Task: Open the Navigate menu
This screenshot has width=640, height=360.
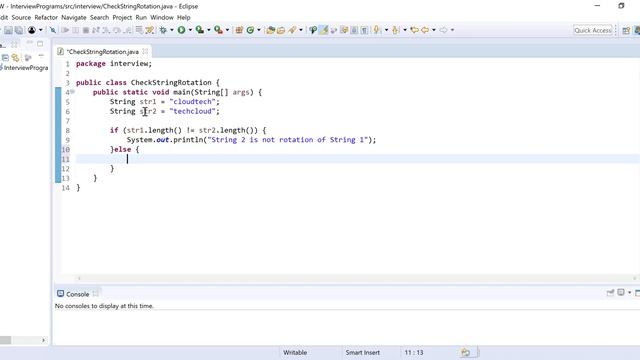Action: tap(74, 18)
